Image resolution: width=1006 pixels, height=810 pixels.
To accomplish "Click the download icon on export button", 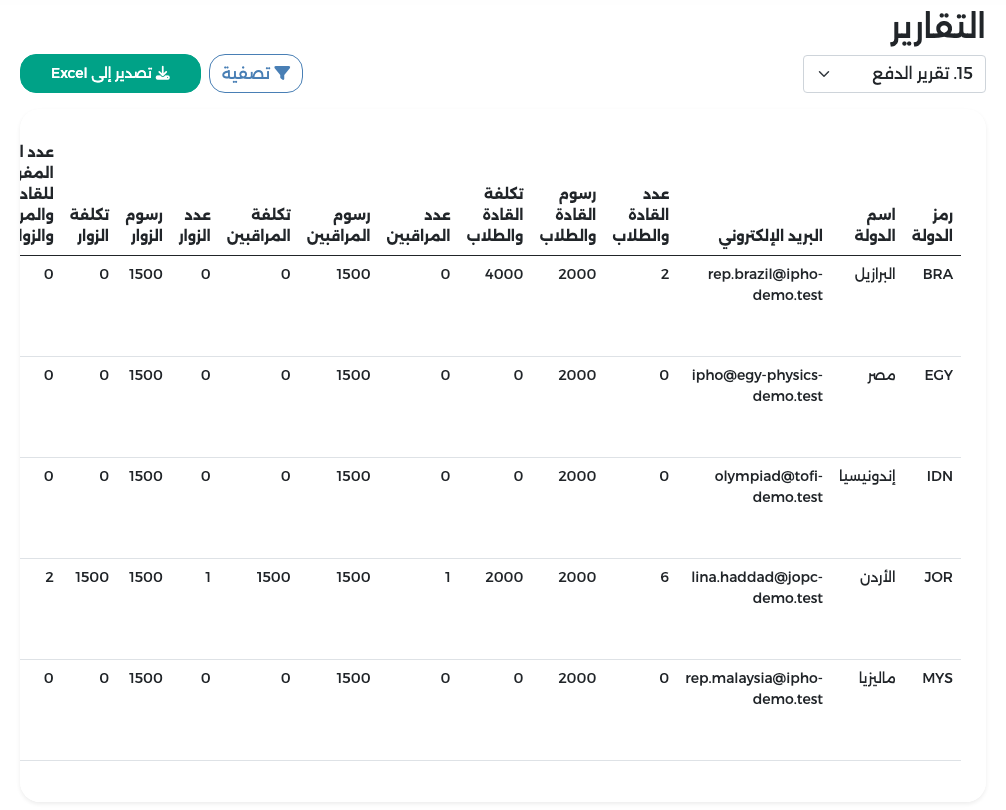I will tap(163, 73).
